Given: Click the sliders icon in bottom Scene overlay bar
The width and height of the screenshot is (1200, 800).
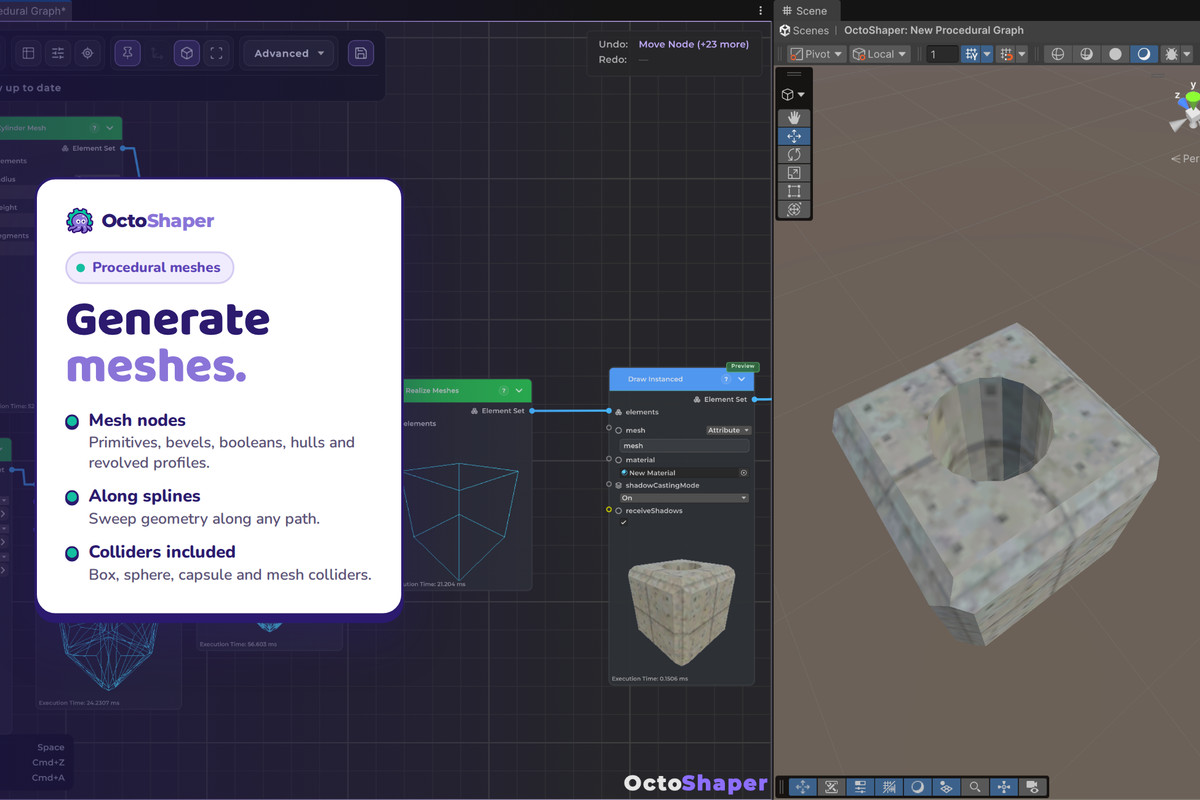Looking at the screenshot, I should [x=860, y=787].
